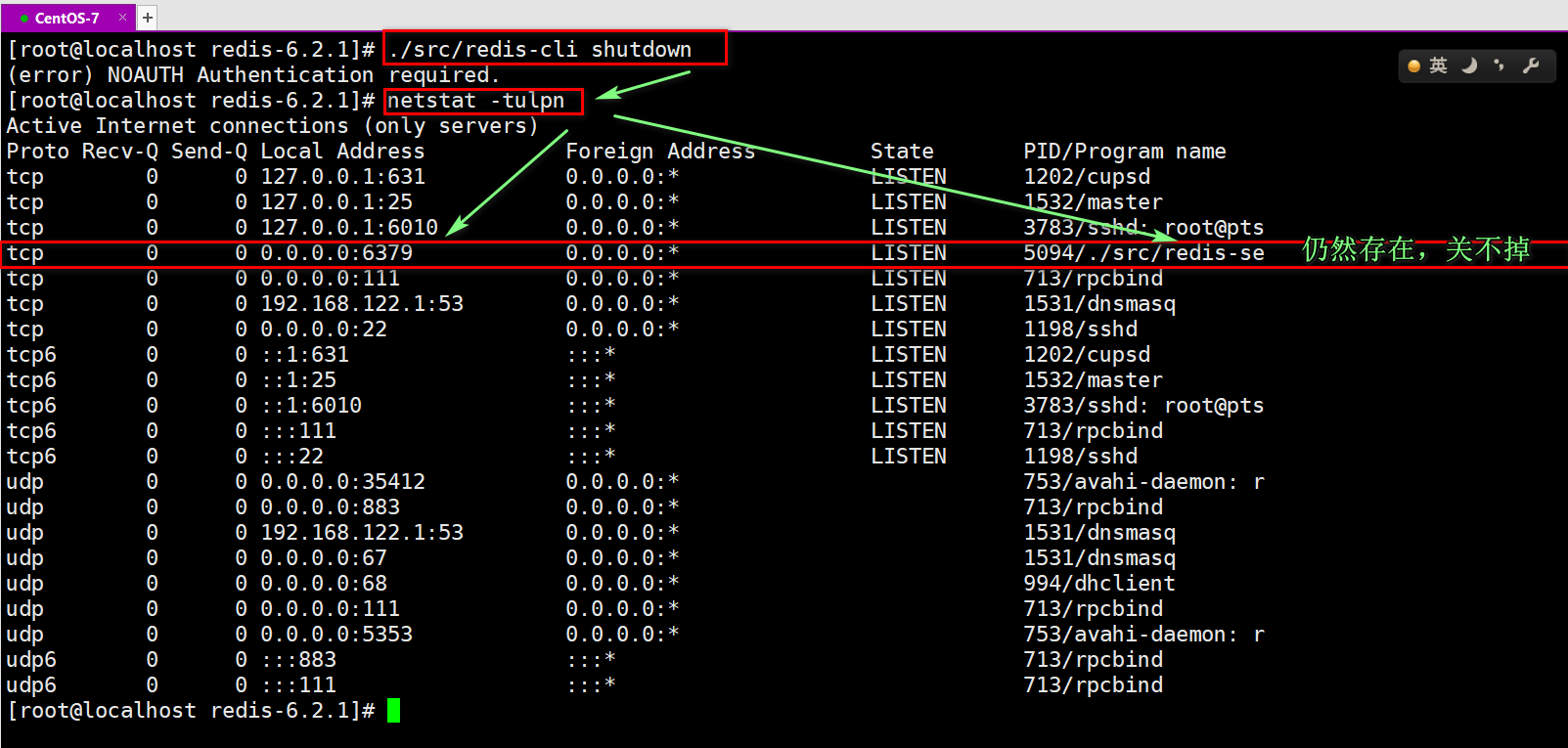The height and width of the screenshot is (748, 1568).
Task: Click udp local address 0.0.0.0:35412
Action: coord(342,481)
